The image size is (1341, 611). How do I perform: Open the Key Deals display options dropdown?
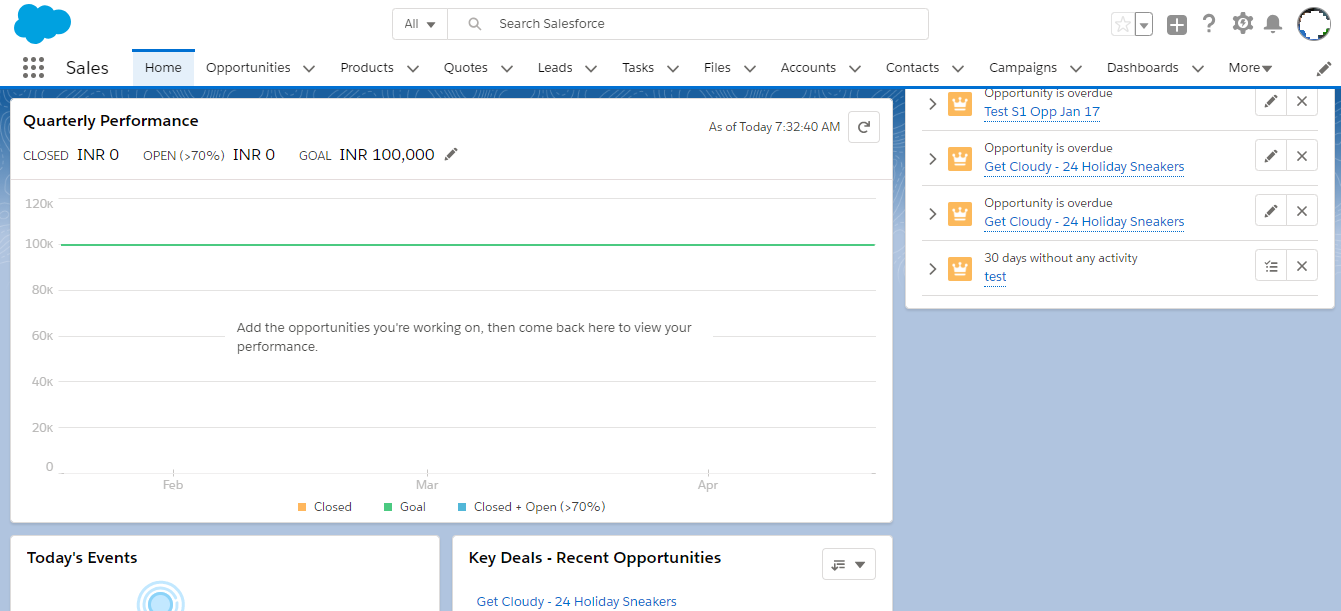pos(848,563)
